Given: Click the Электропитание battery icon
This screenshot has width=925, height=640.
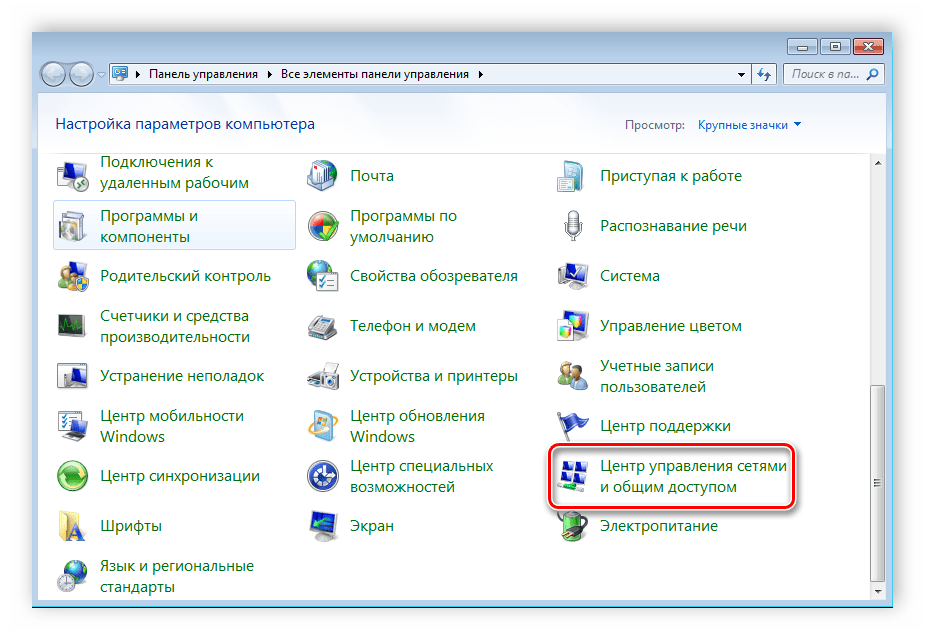Looking at the screenshot, I should pos(573,526).
